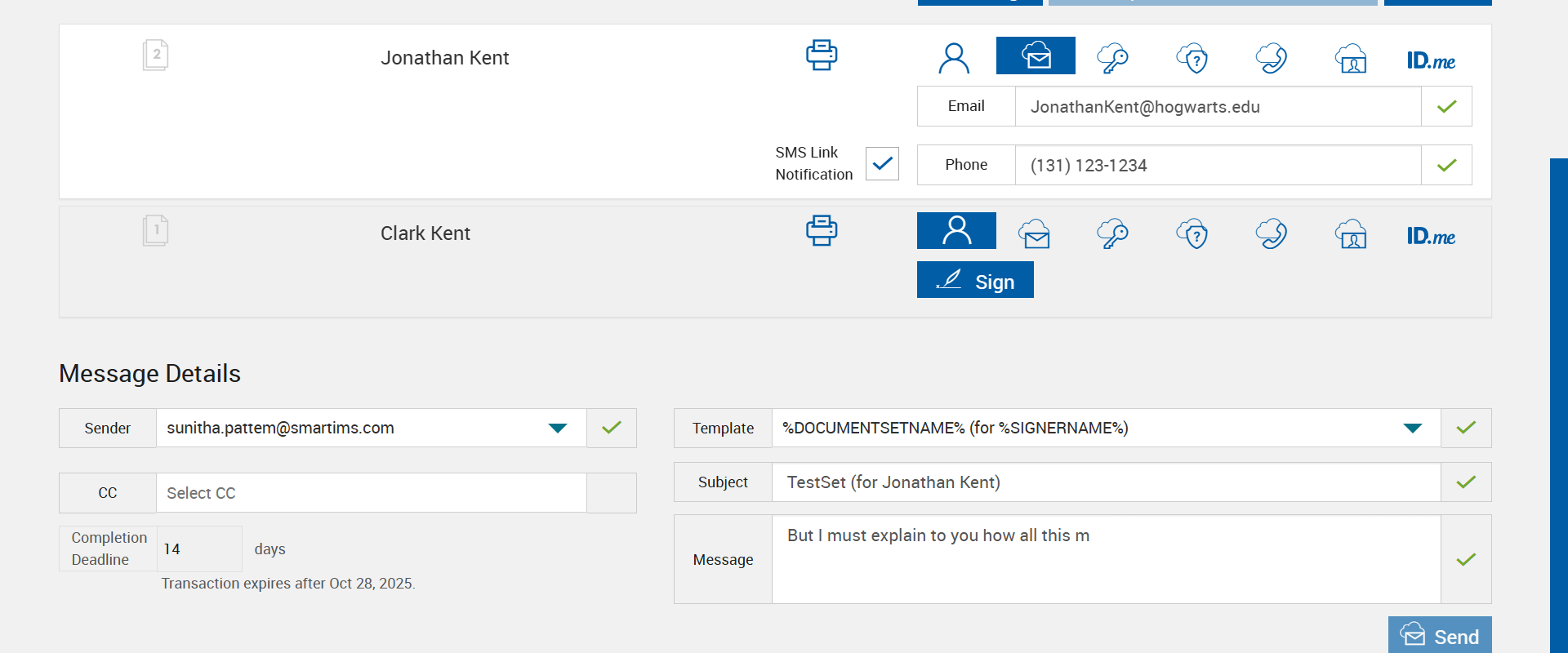Edit the Subject text field
Image resolution: width=1568 pixels, height=653 pixels.
point(1106,482)
